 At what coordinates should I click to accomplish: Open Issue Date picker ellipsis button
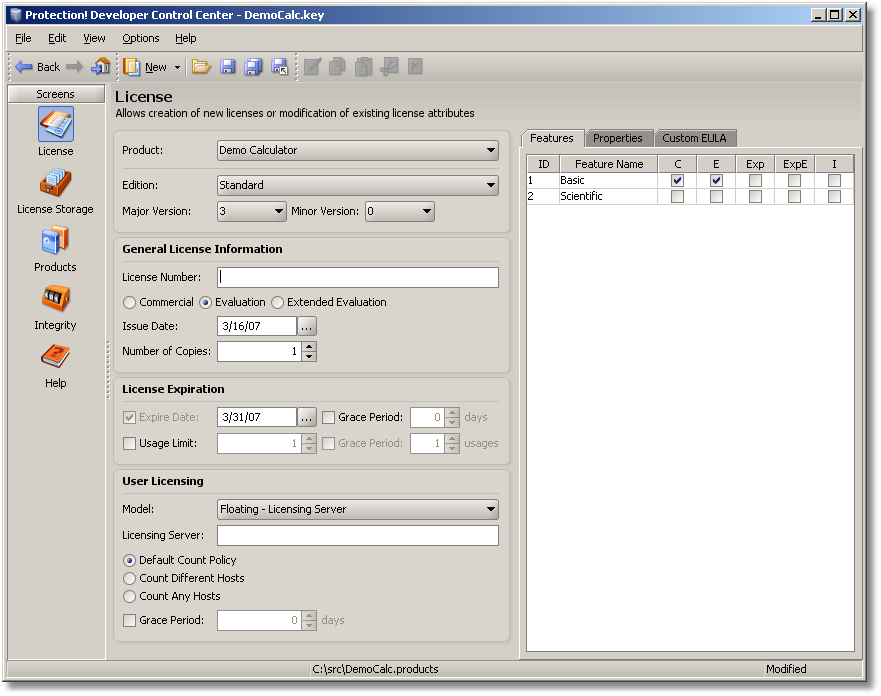tap(308, 326)
